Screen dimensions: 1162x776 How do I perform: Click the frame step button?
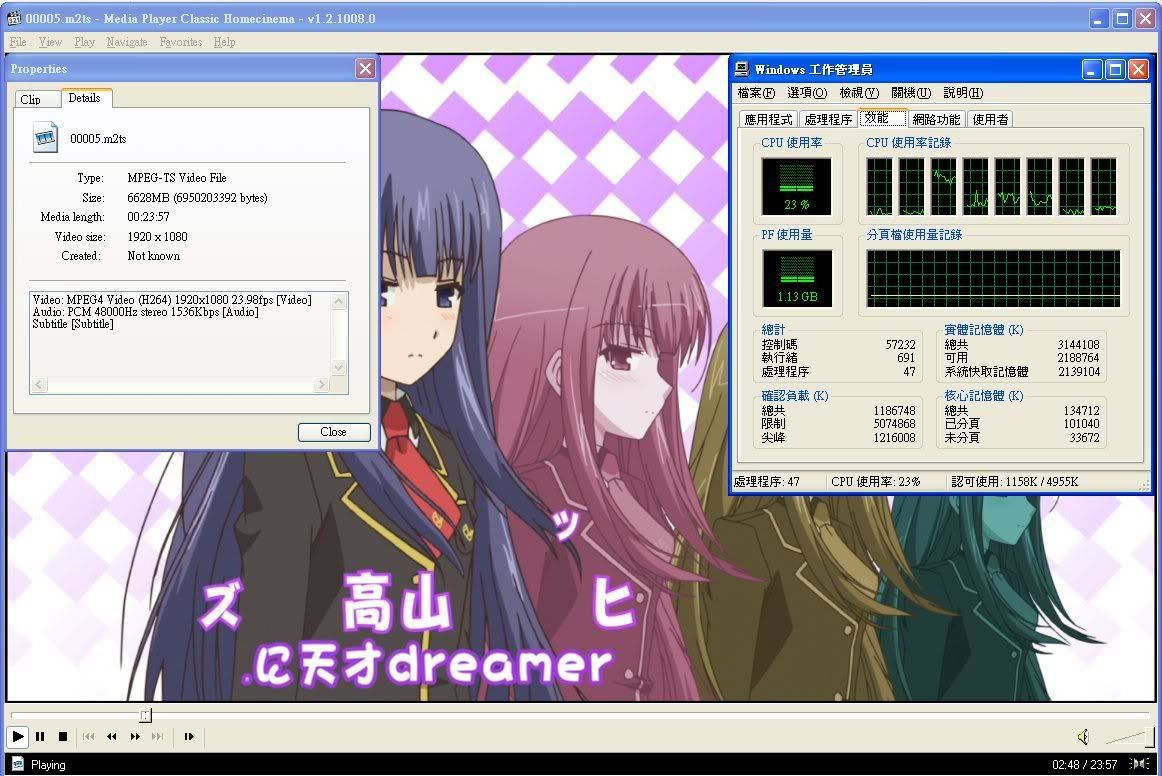point(189,736)
